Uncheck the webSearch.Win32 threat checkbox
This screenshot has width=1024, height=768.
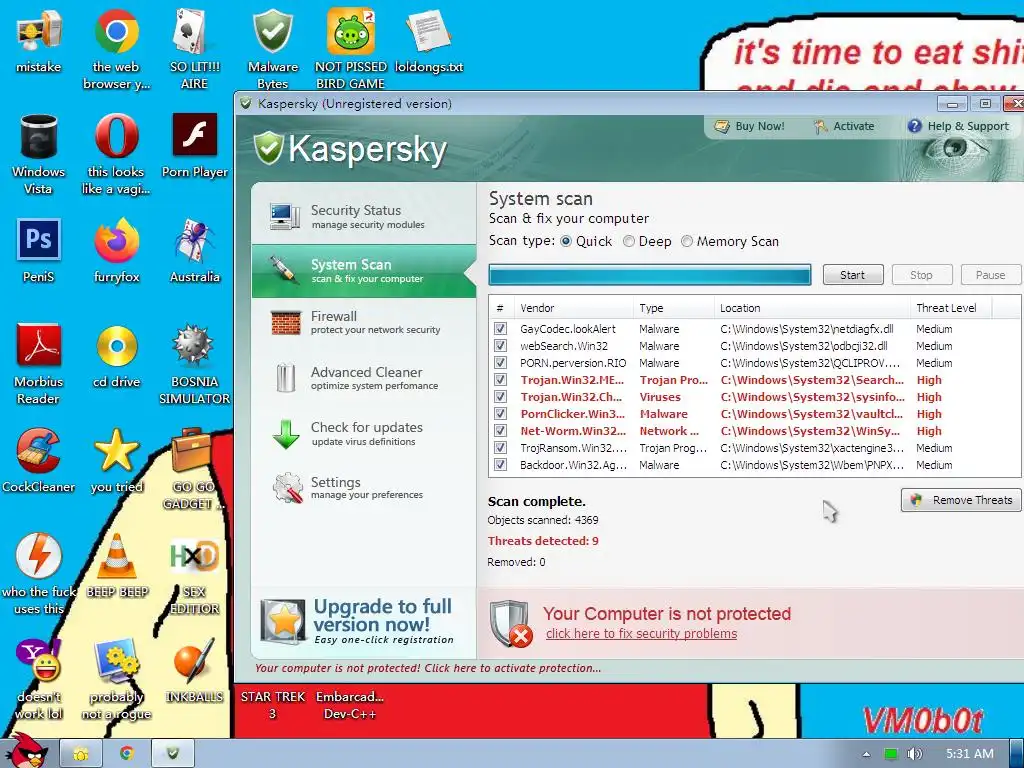coord(500,345)
